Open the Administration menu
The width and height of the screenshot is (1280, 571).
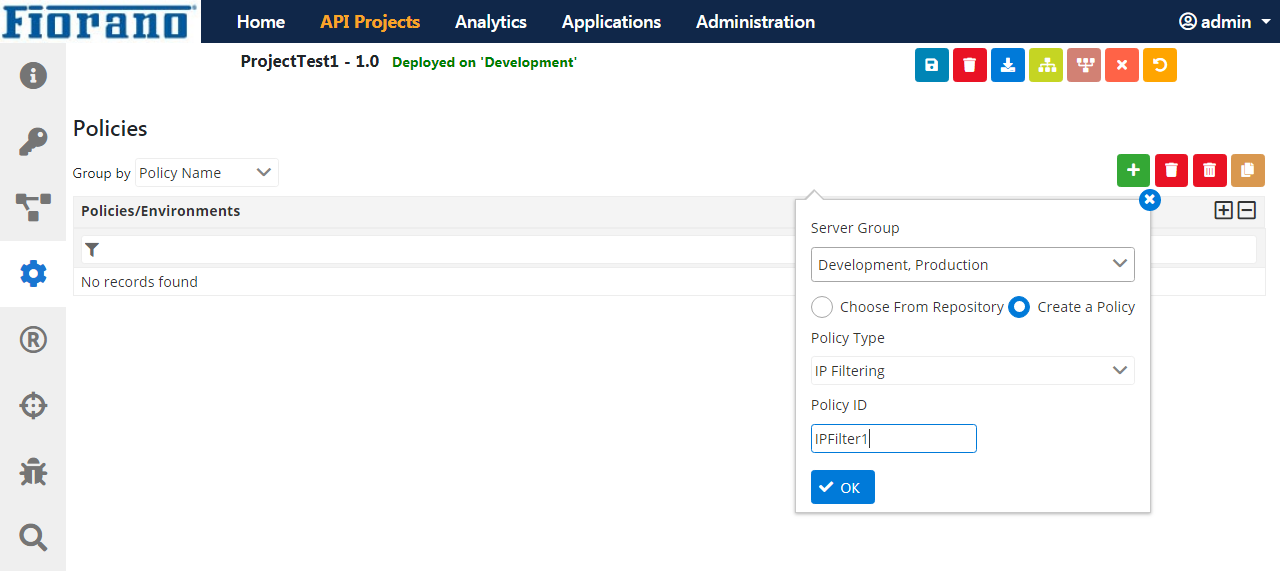point(755,21)
